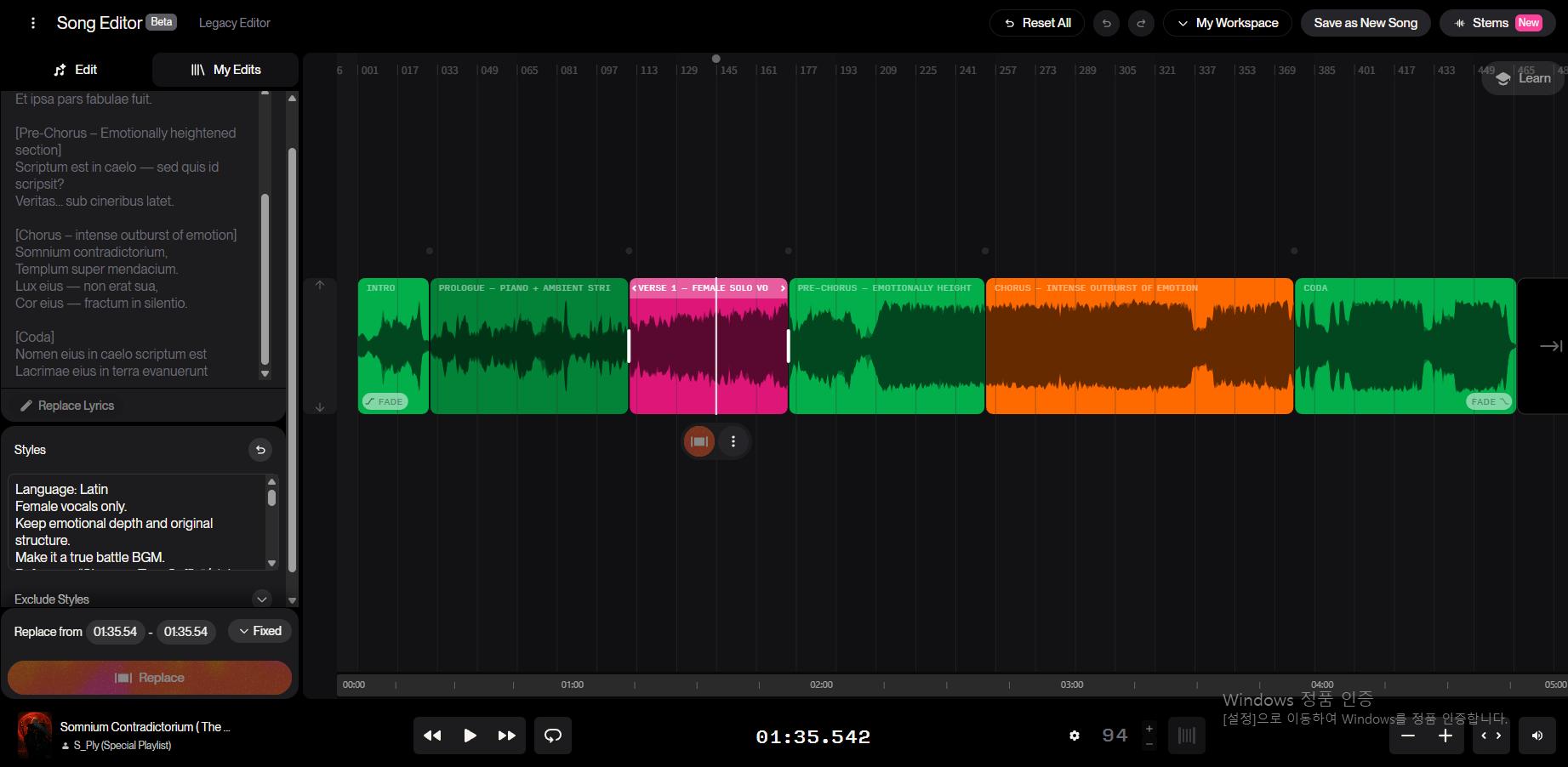This screenshot has height=767, width=1568.
Task: Open the section options three-dot menu
Action: 733,441
